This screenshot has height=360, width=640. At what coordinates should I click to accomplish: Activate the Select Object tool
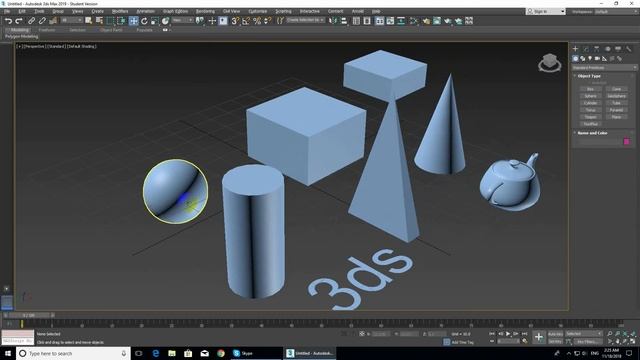coord(89,21)
